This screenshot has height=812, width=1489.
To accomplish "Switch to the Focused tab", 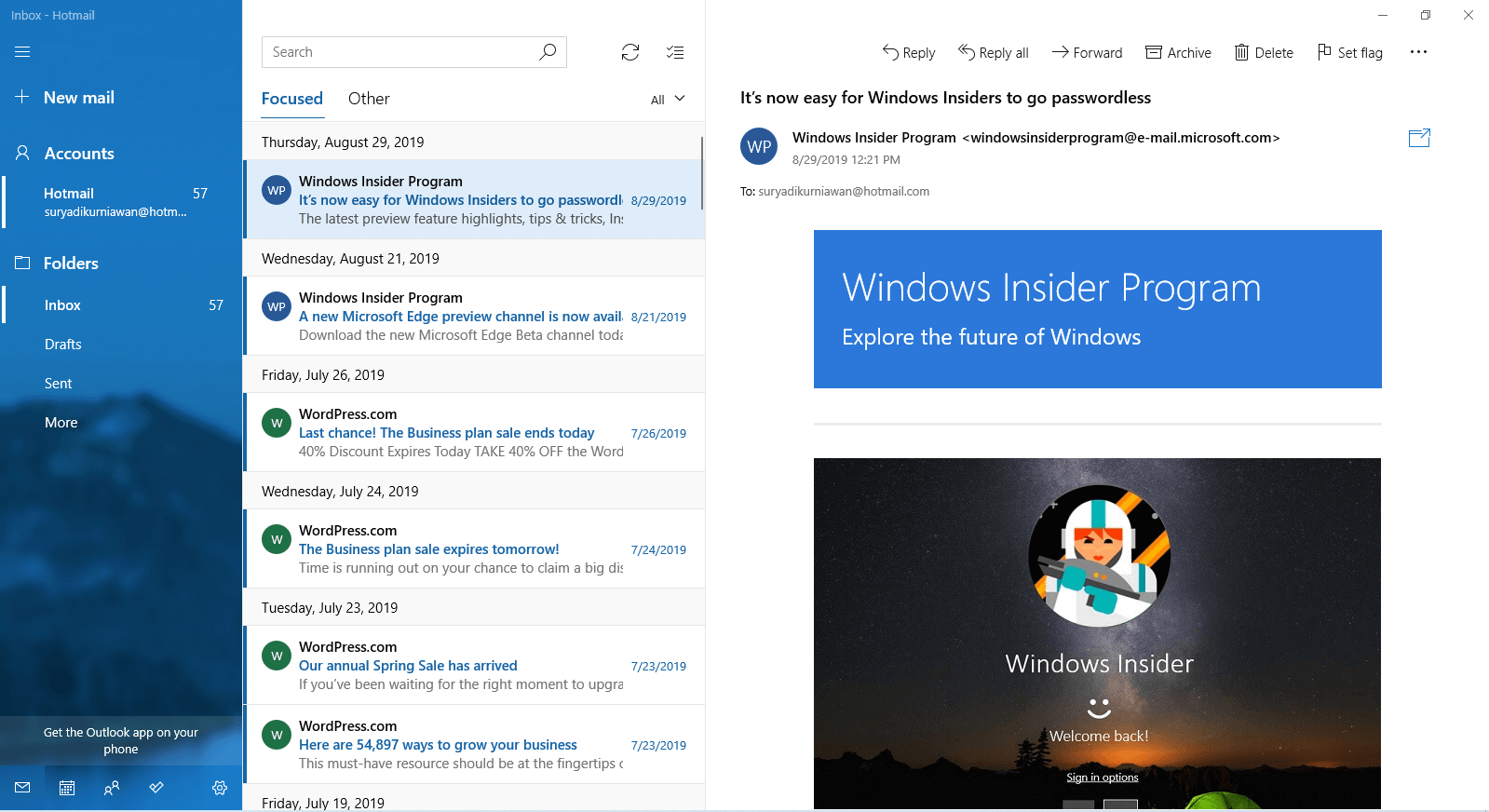I will point(292,99).
